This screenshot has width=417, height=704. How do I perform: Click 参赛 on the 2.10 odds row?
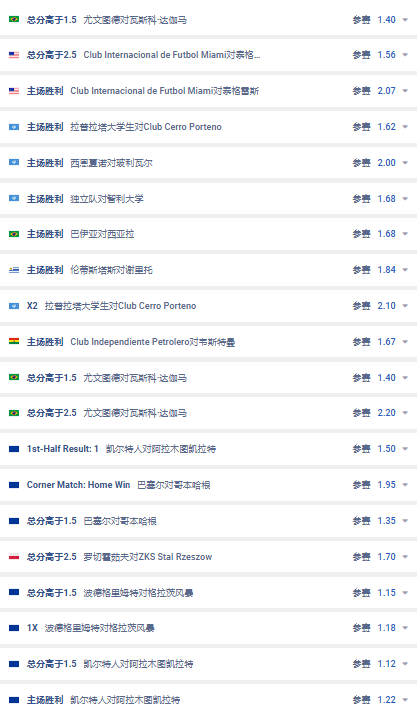click(361, 306)
